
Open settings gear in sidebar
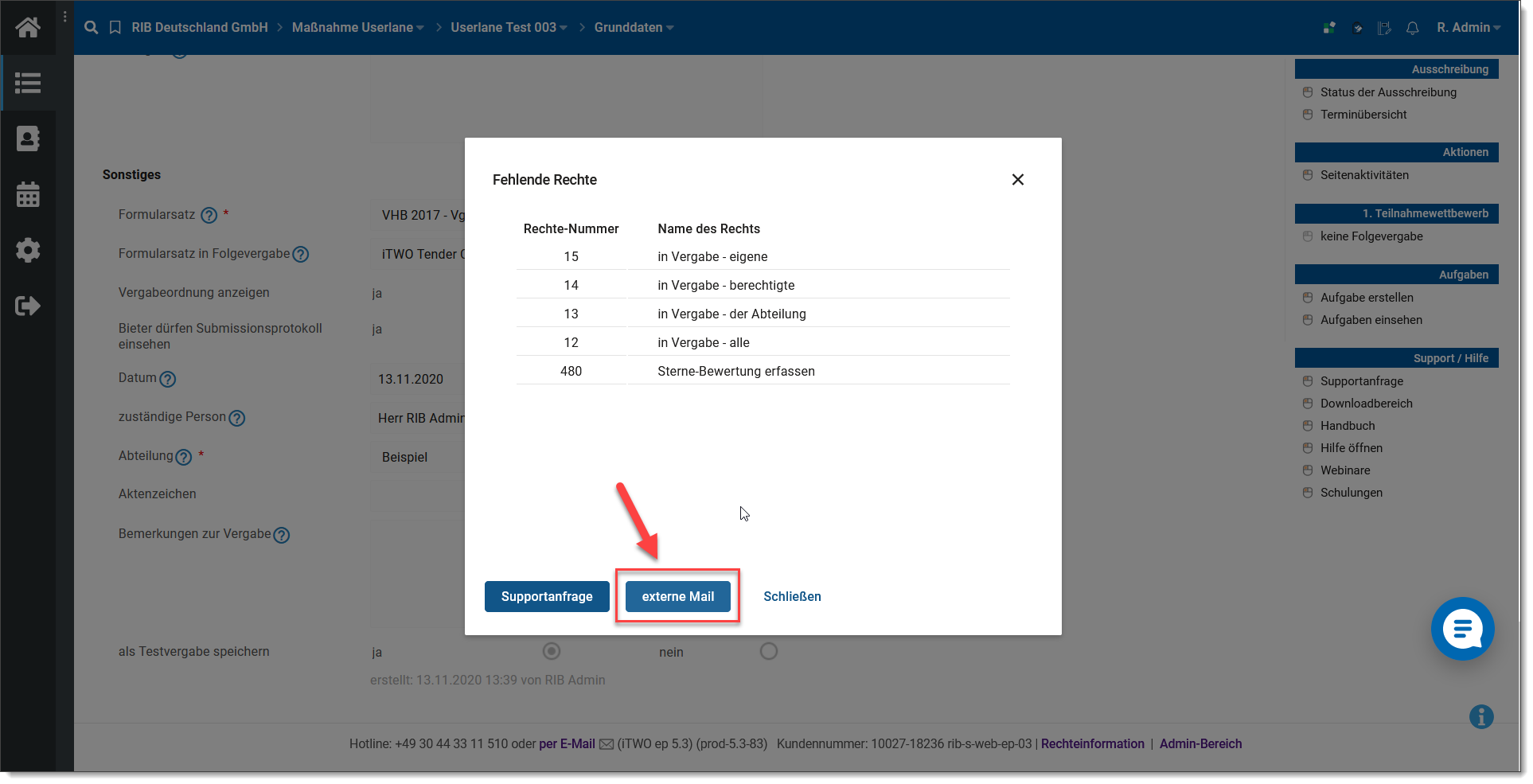[28, 250]
